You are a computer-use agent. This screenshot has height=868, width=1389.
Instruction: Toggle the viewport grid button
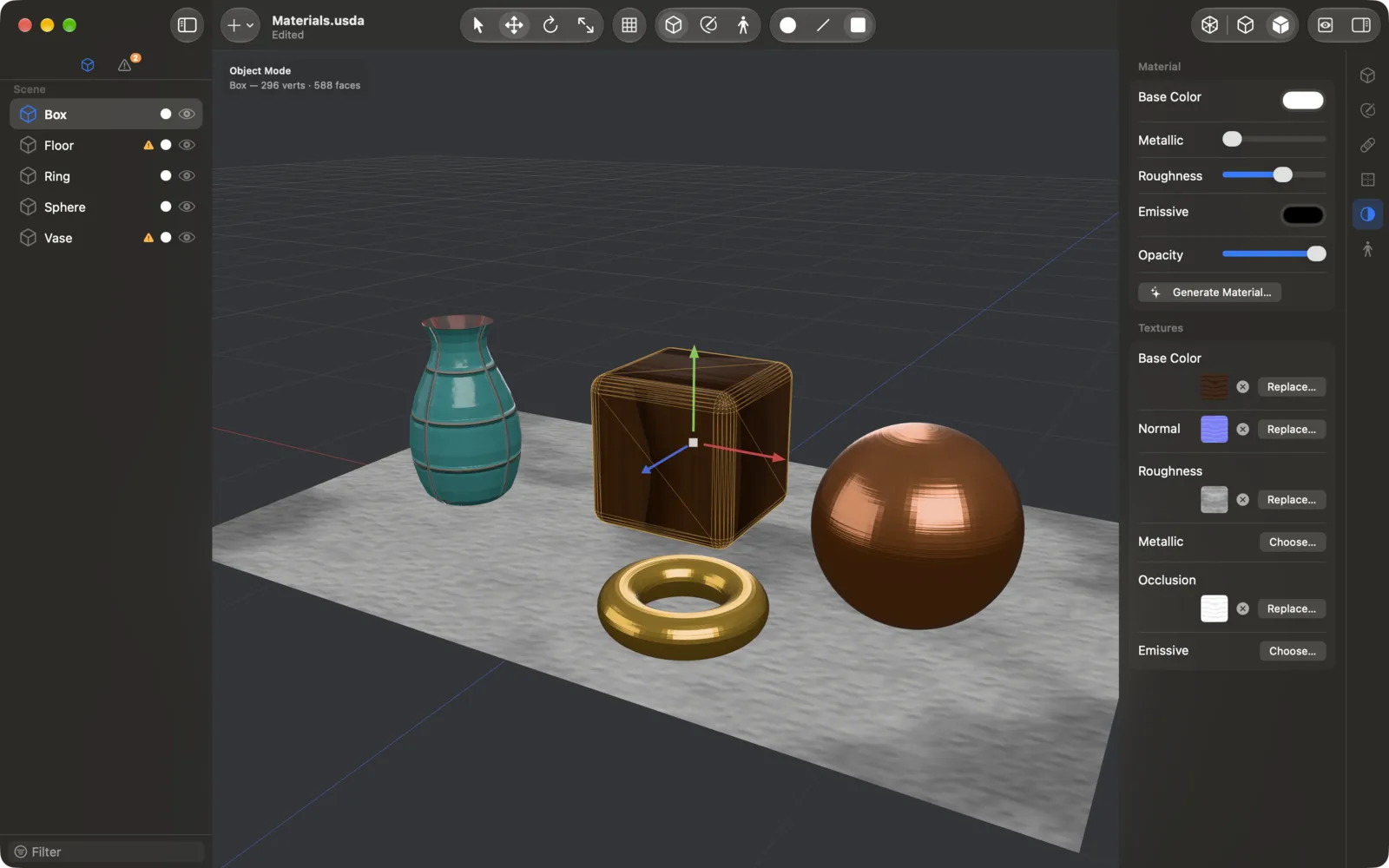pos(629,25)
